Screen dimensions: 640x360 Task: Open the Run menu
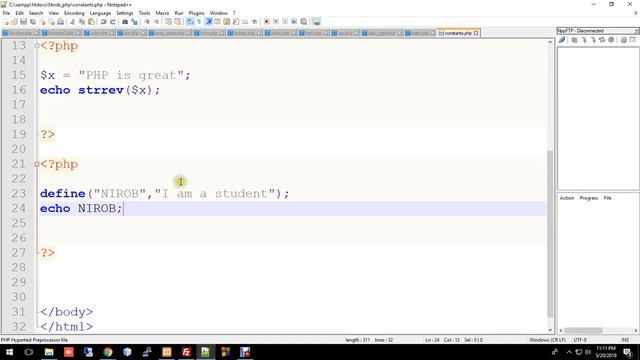click(x=179, y=13)
